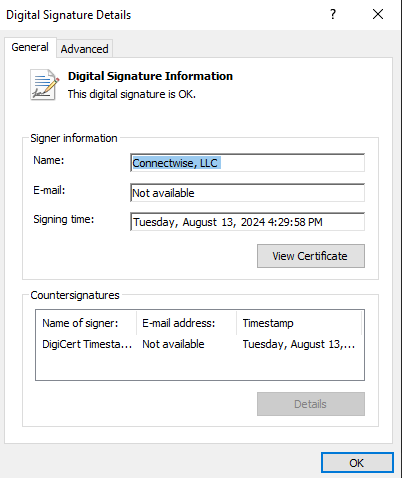Screen dimensions: 402x478
Task: Select the DigiCert Timestamp countersignature row
Action: 199,344
